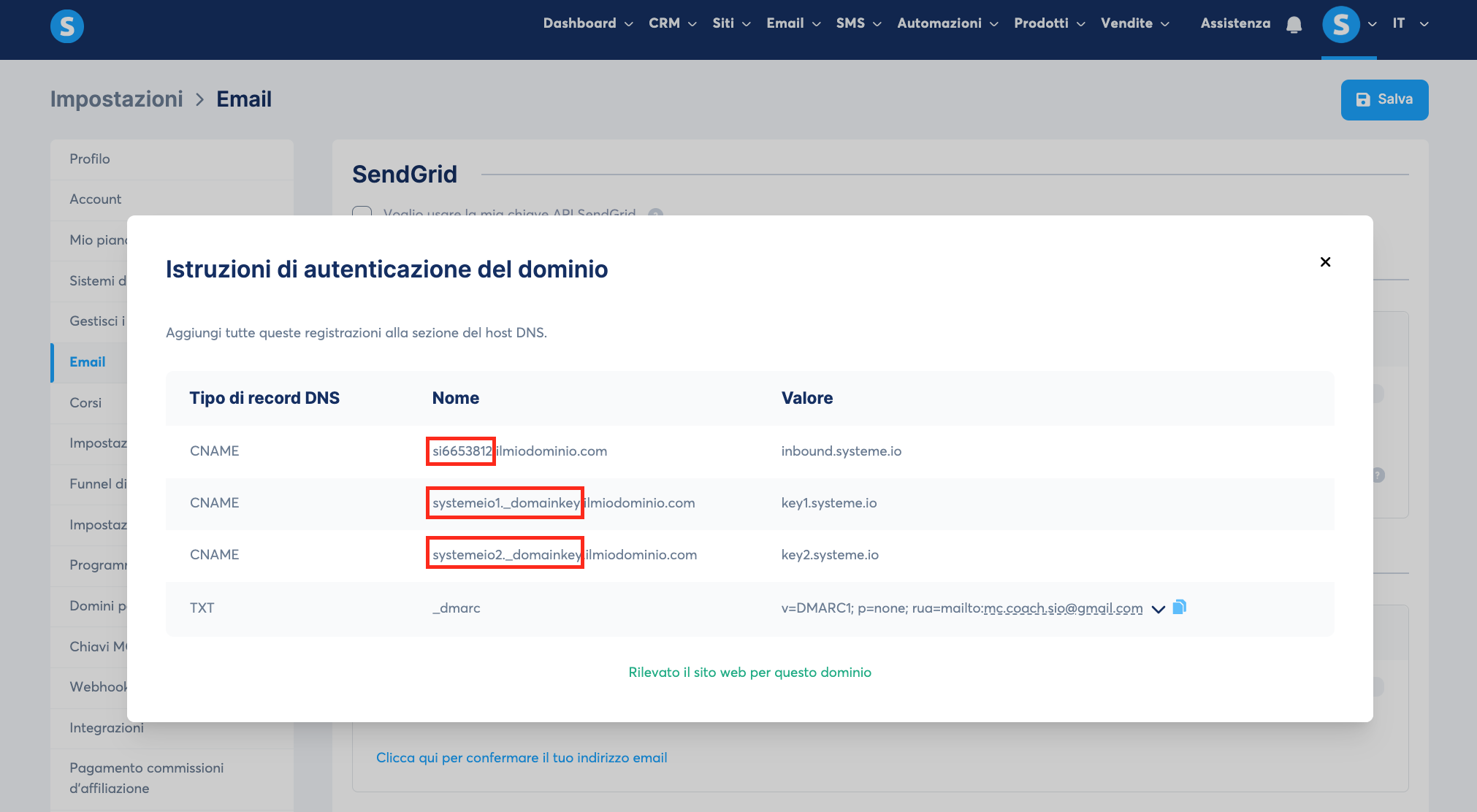Select the Email settings sidebar tab
This screenshot has width=1477, height=812.
[x=89, y=362]
